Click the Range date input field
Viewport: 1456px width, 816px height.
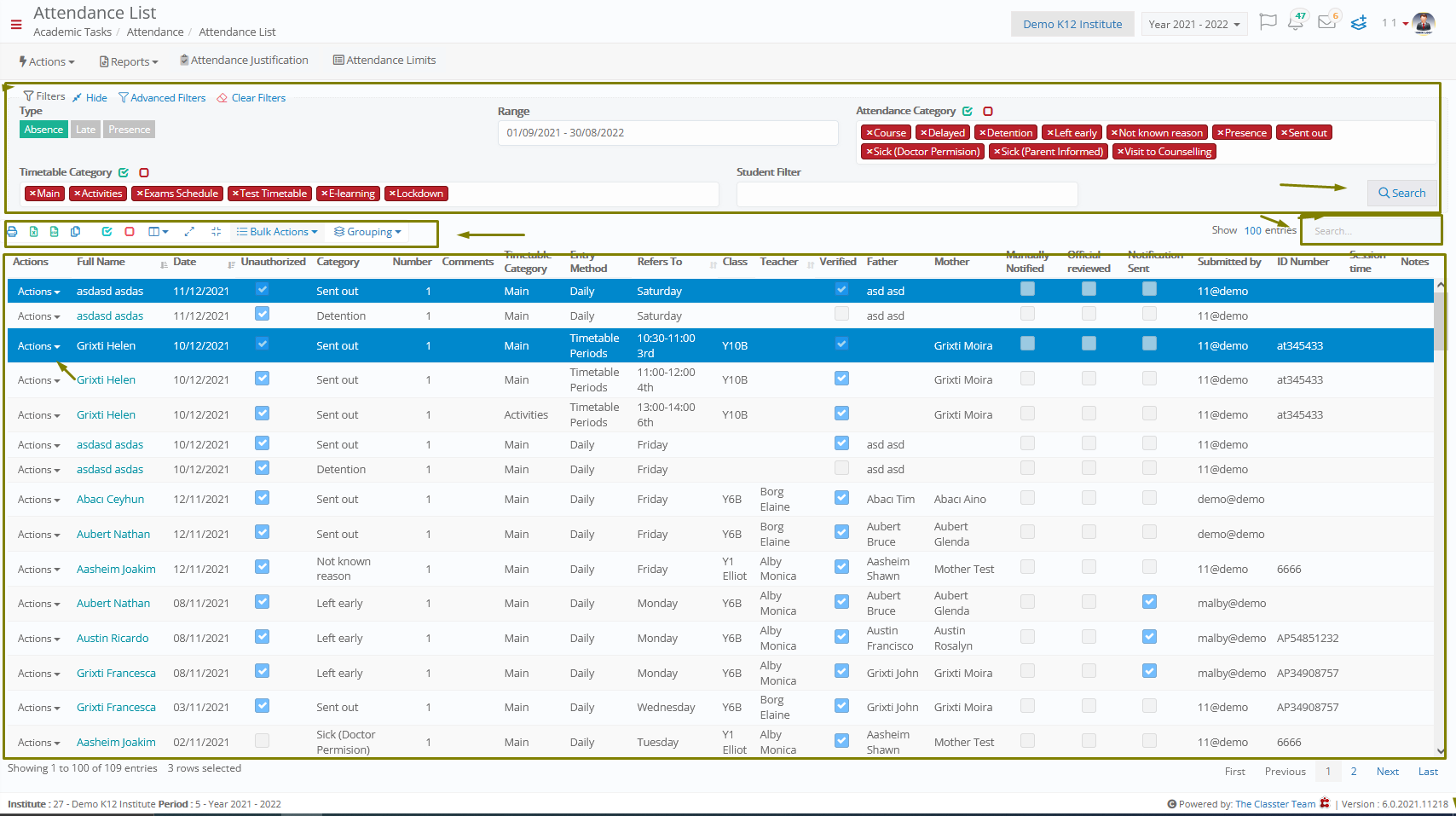click(x=667, y=133)
